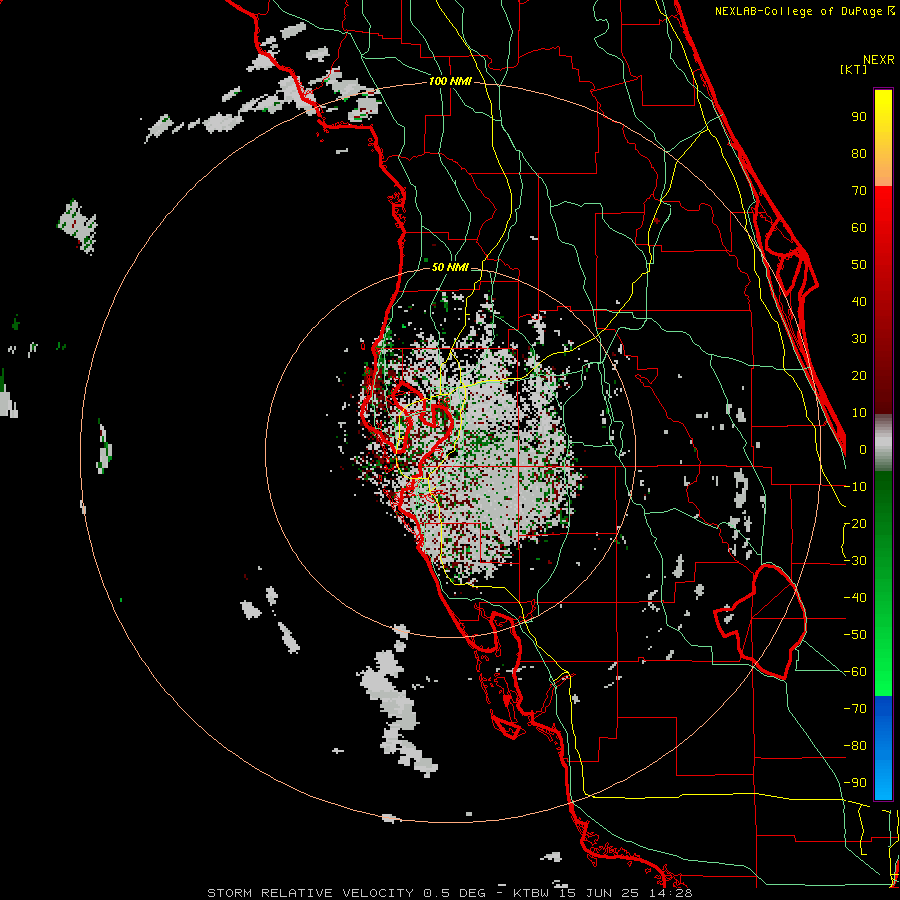Image resolution: width=900 pixels, height=900 pixels.
Task: Click the 80 value on the velocity scale
Action: tap(859, 154)
